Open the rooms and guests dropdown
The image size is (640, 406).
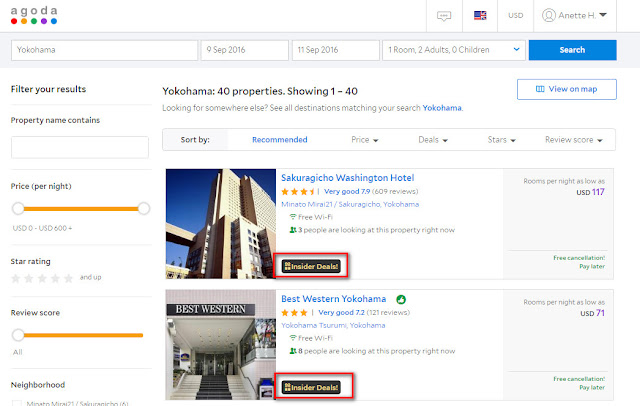(x=453, y=50)
